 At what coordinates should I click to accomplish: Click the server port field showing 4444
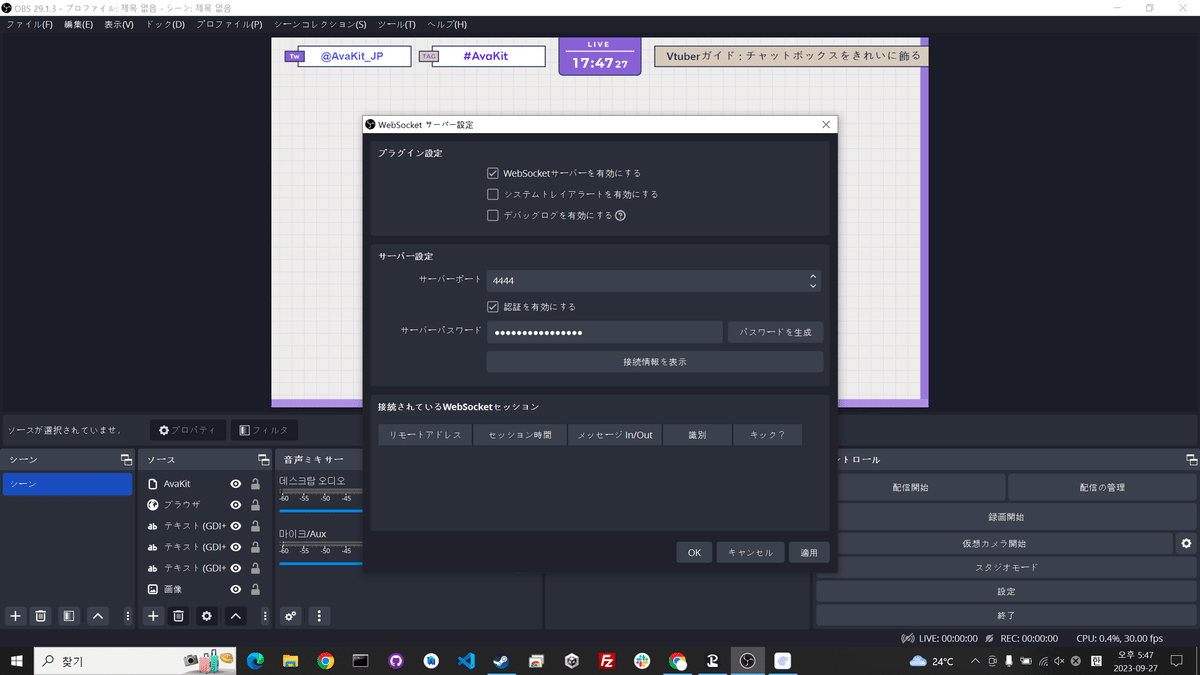pos(640,280)
